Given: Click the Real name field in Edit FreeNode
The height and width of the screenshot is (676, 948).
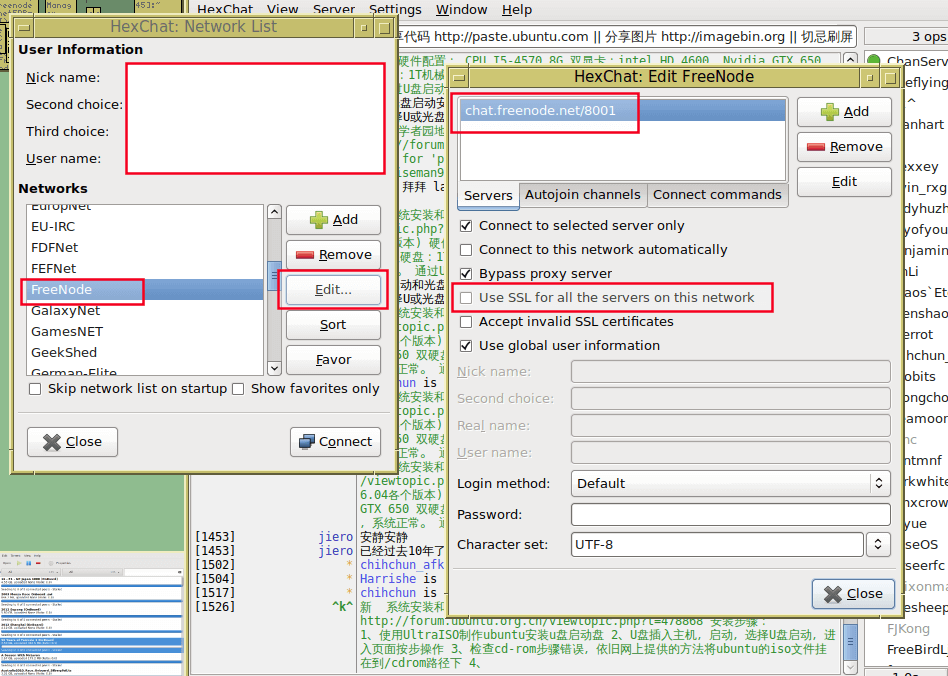Looking at the screenshot, I should point(730,426).
